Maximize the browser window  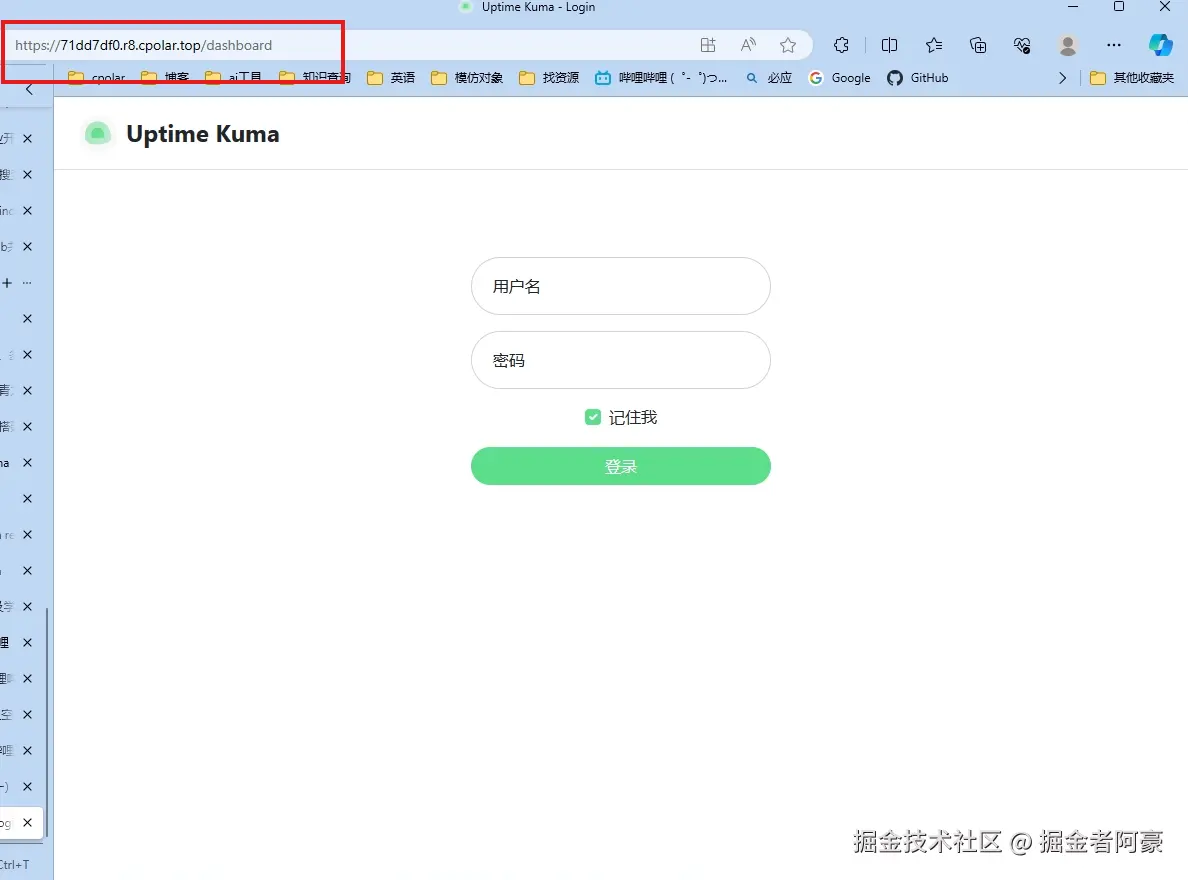1118,7
